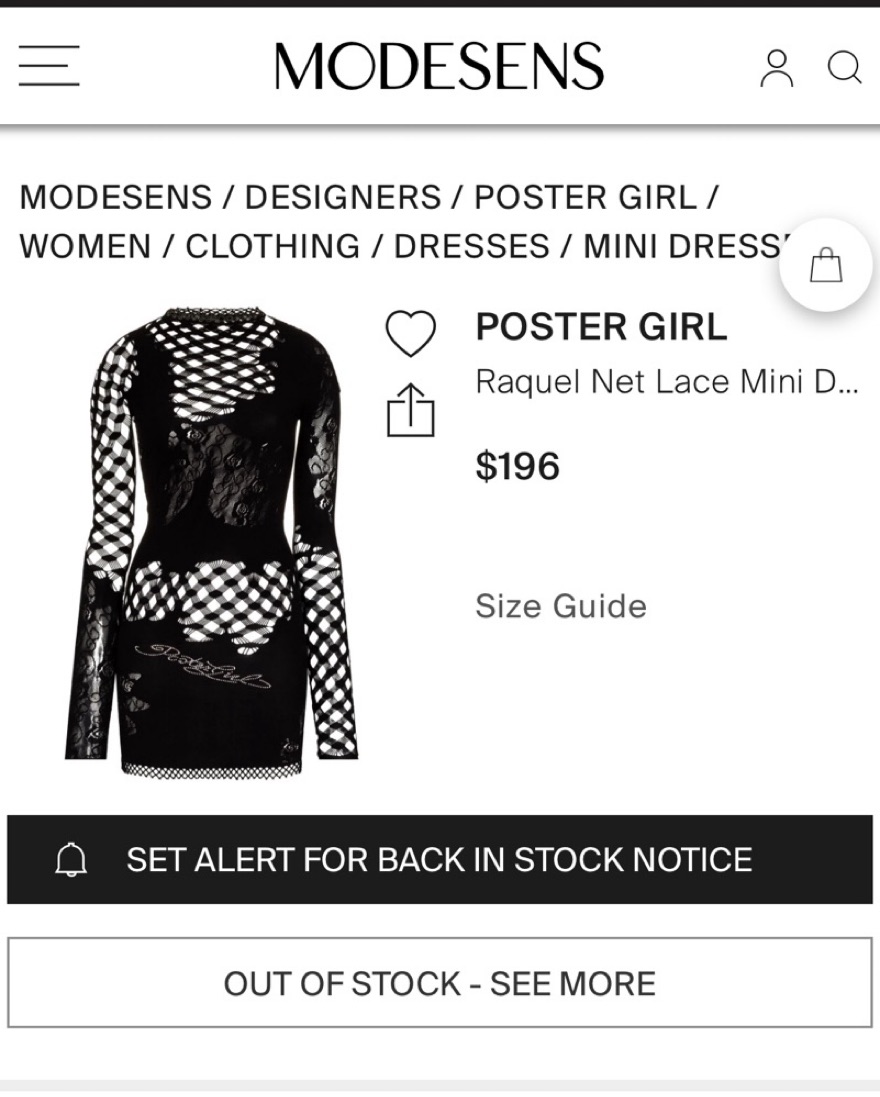Go to MODESENS breadcrumb link
The width and height of the screenshot is (880, 1097).
click(115, 197)
